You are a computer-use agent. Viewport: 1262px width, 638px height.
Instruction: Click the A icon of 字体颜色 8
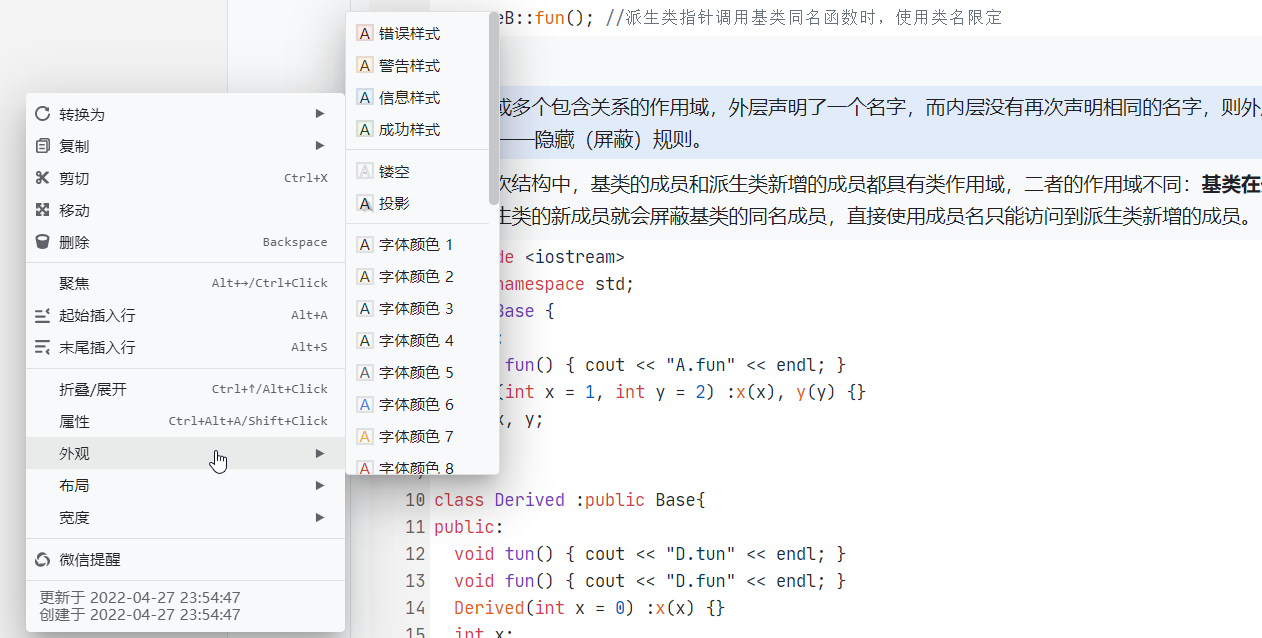pyautogui.click(x=365, y=467)
